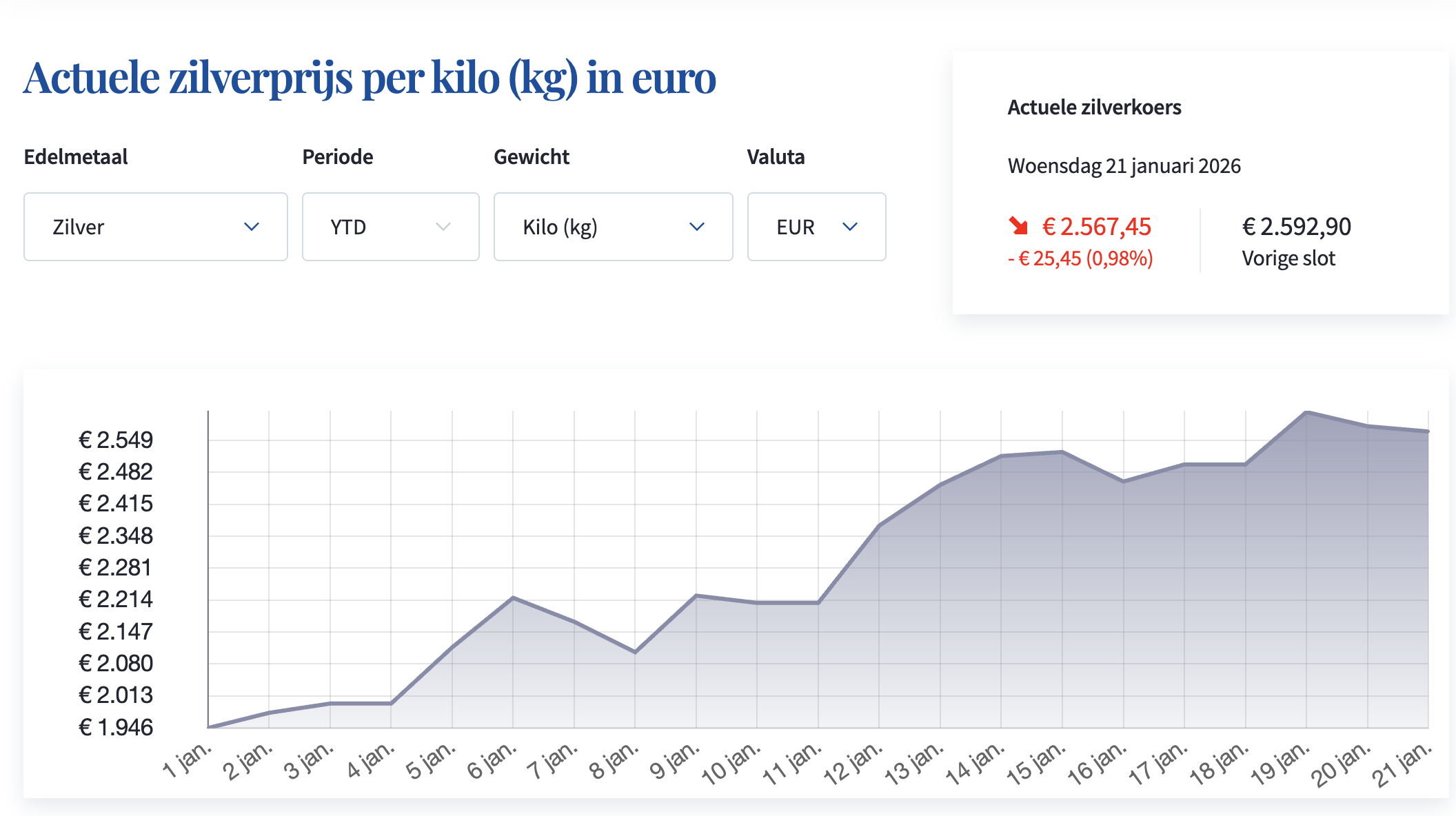Click the page heading Actuele zilverprijs per kilo

370,77
